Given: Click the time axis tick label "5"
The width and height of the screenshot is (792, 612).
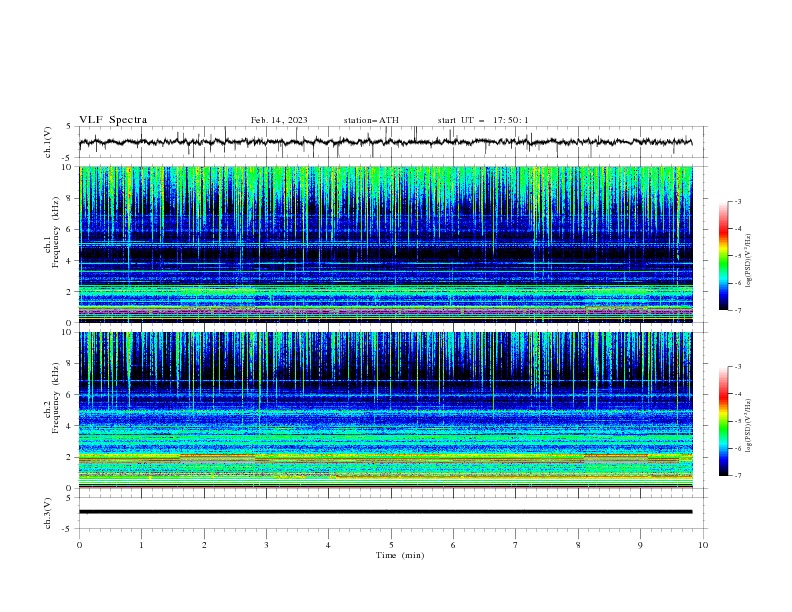Looking at the screenshot, I should (x=391, y=545).
